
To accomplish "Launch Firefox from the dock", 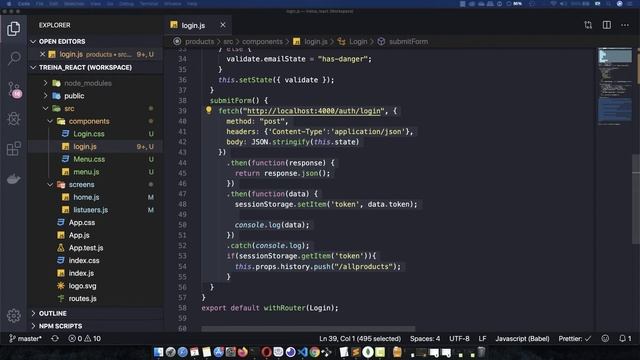I will (242, 352).
